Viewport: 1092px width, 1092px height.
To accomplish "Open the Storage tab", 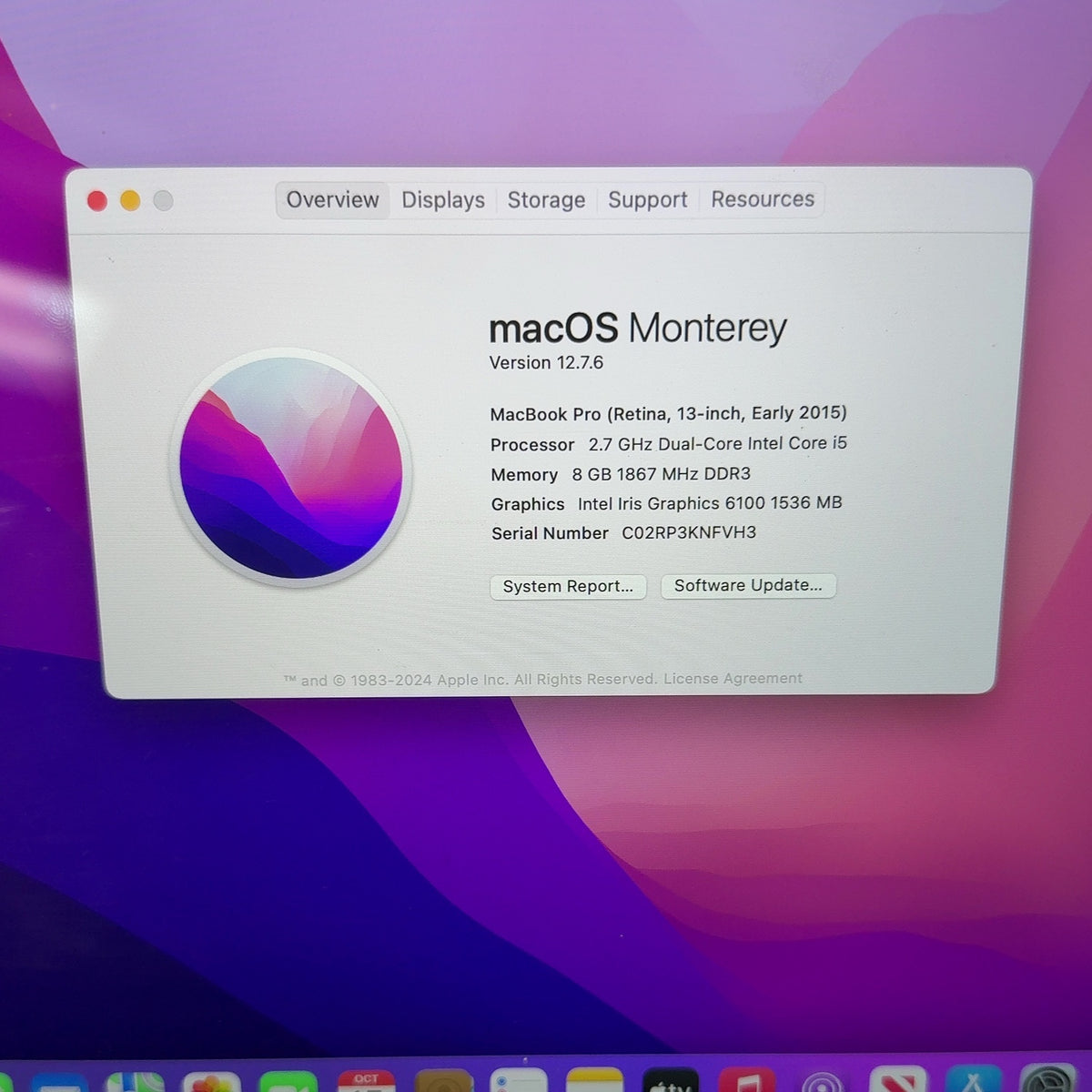I will click(546, 200).
